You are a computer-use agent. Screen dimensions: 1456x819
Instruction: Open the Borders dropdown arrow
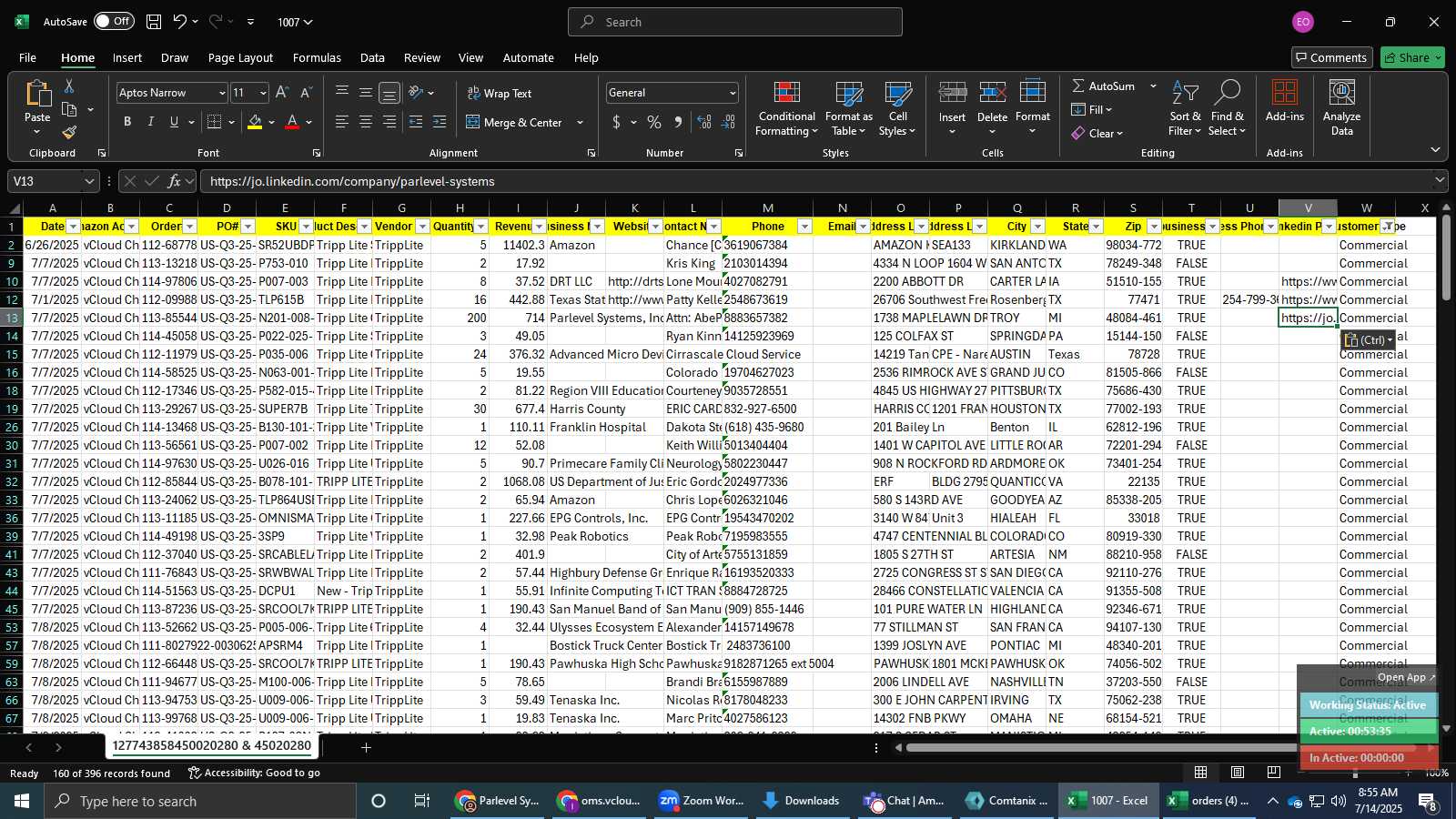tap(231, 122)
